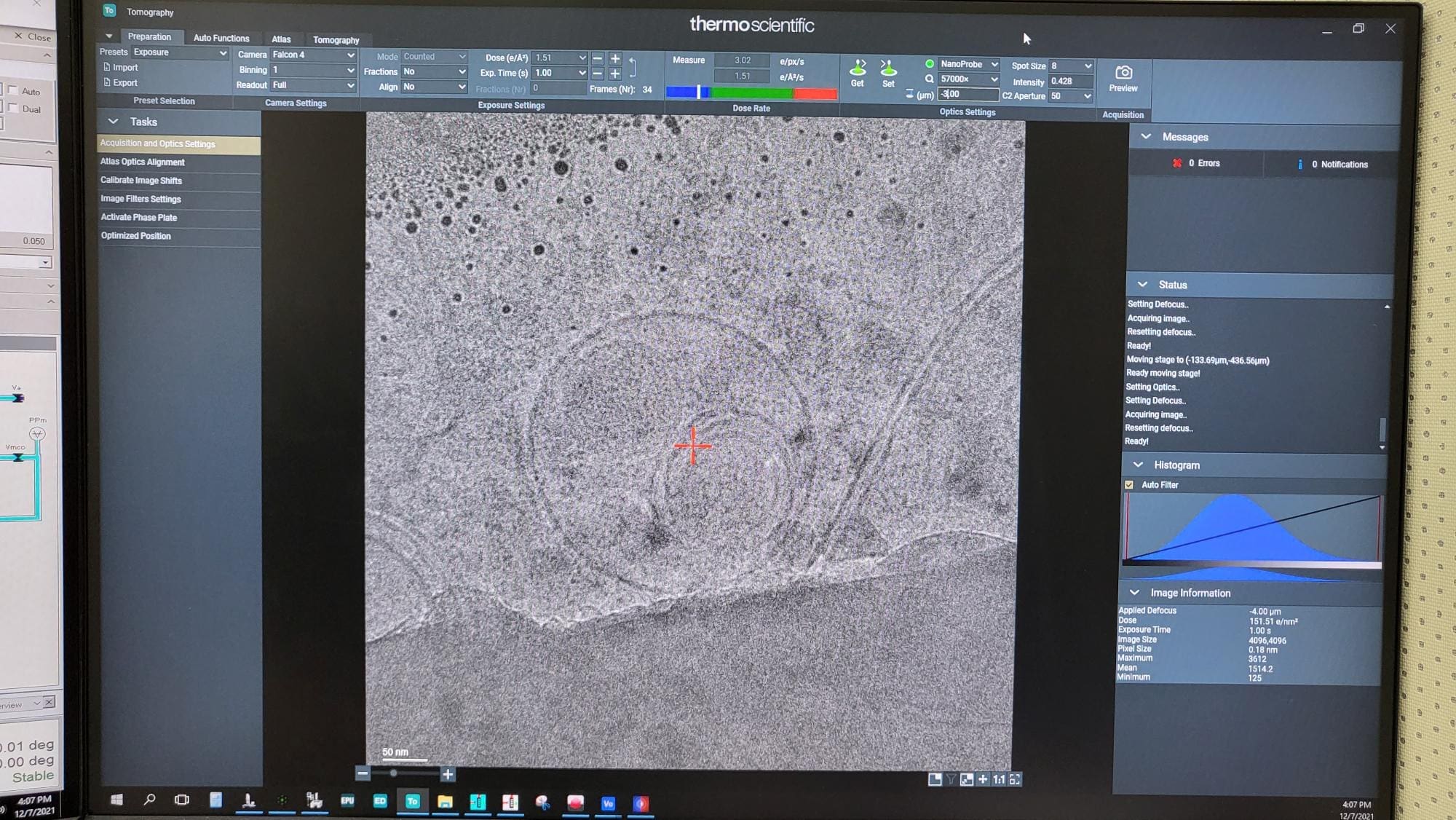Click the Set optics settings icon
Viewport: 1456px width, 820px height.
[888, 71]
